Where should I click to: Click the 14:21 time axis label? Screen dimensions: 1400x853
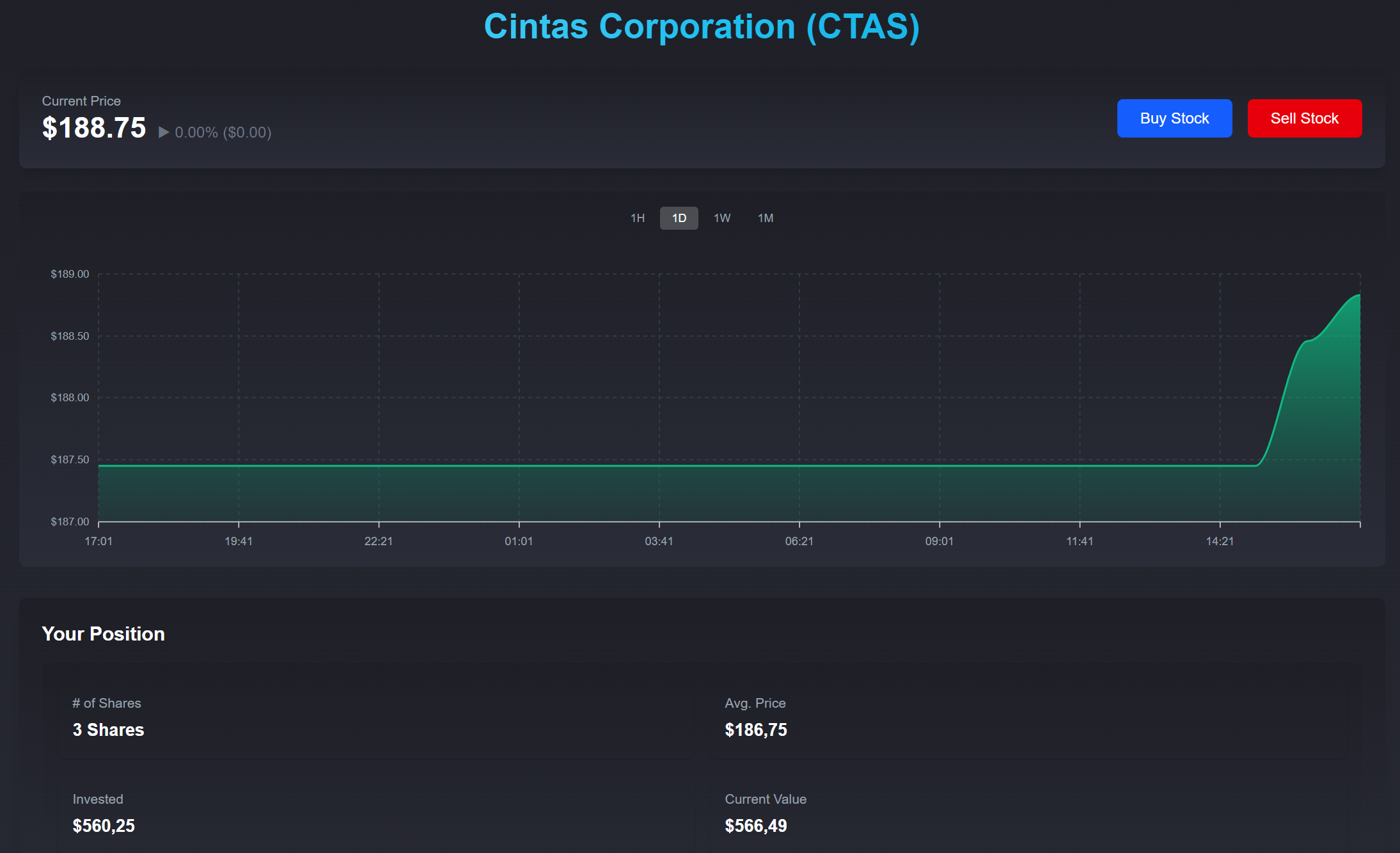coord(1219,541)
